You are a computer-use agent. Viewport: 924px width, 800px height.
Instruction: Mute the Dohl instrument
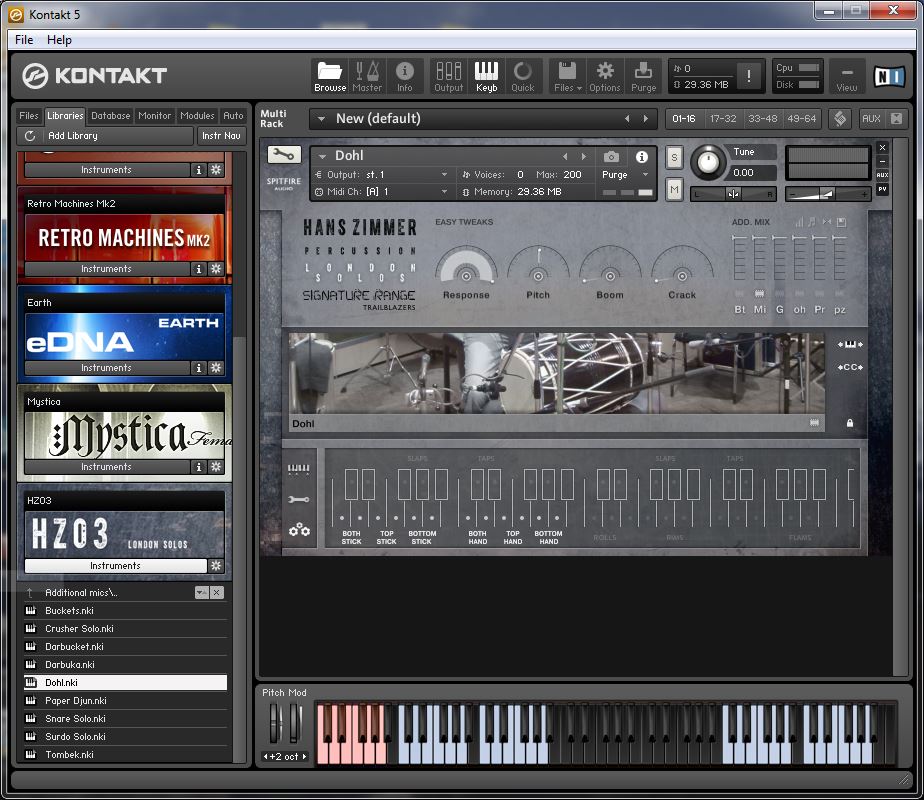[674, 190]
